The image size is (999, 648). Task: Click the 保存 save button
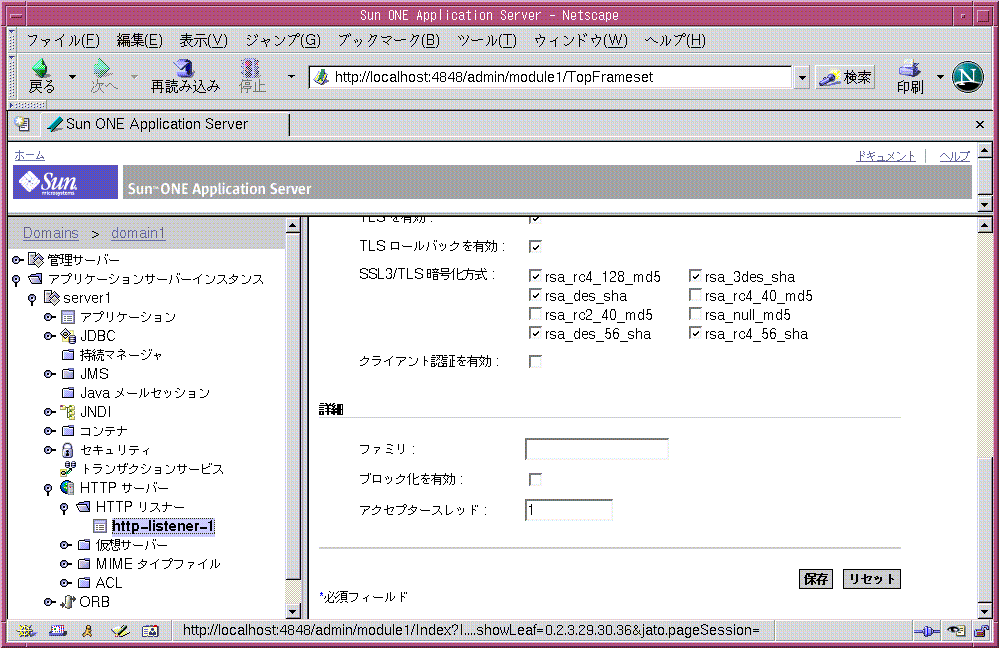pos(816,579)
